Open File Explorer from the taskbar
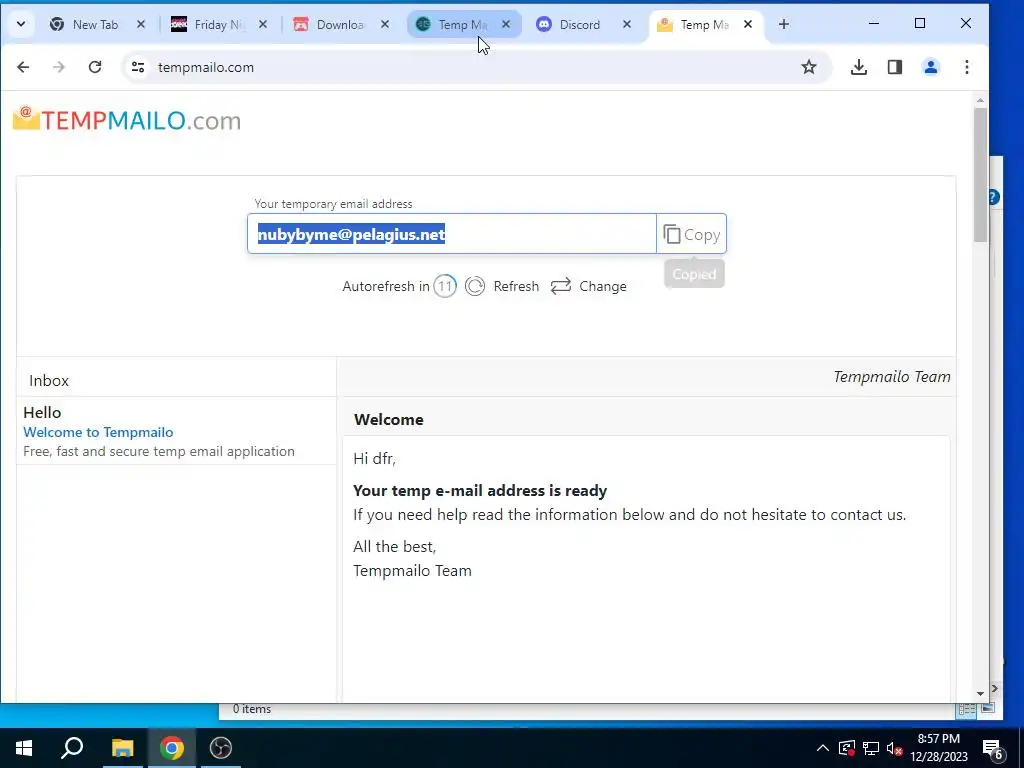The image size is (1024, 768). coord(122,748)
